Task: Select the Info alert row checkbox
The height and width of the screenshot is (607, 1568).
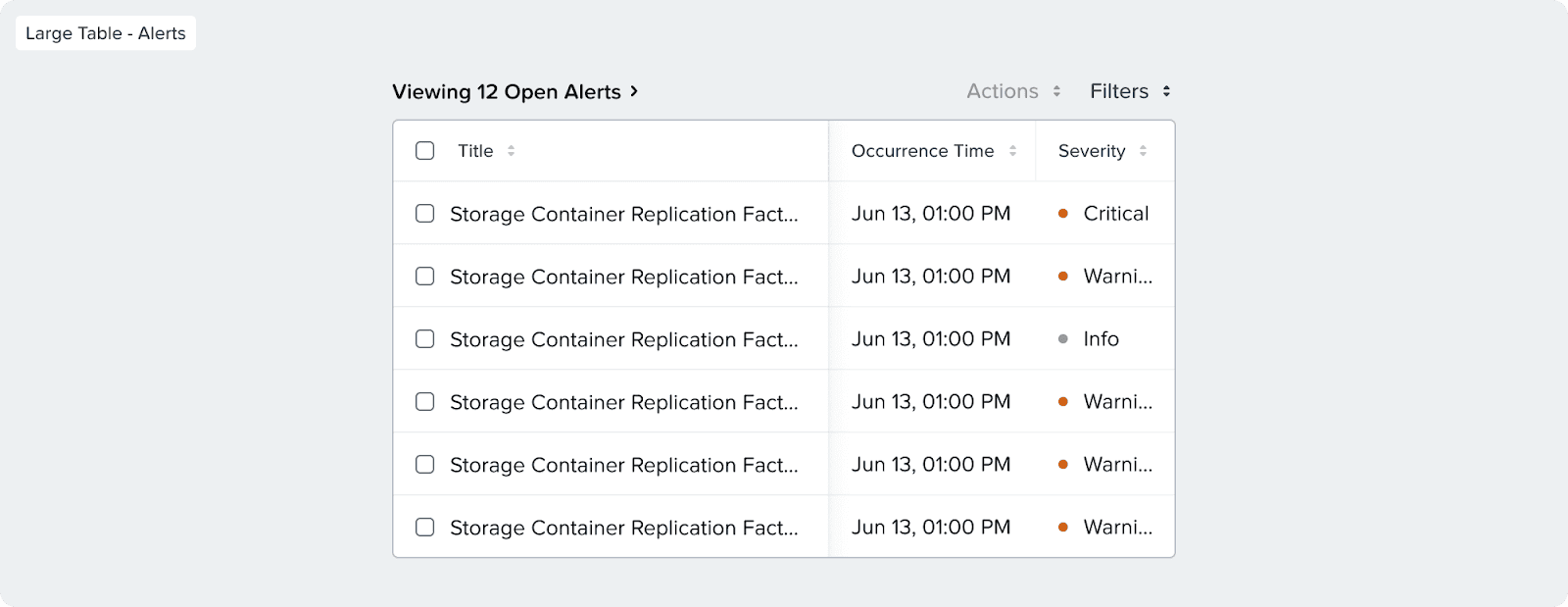Action: tap(425, 339)
